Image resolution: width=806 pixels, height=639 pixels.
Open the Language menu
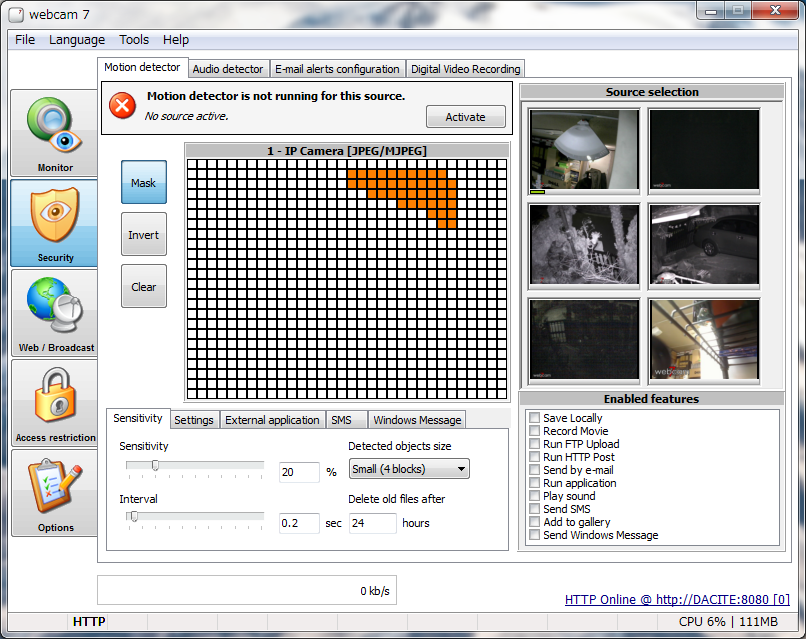pos(77,40)
